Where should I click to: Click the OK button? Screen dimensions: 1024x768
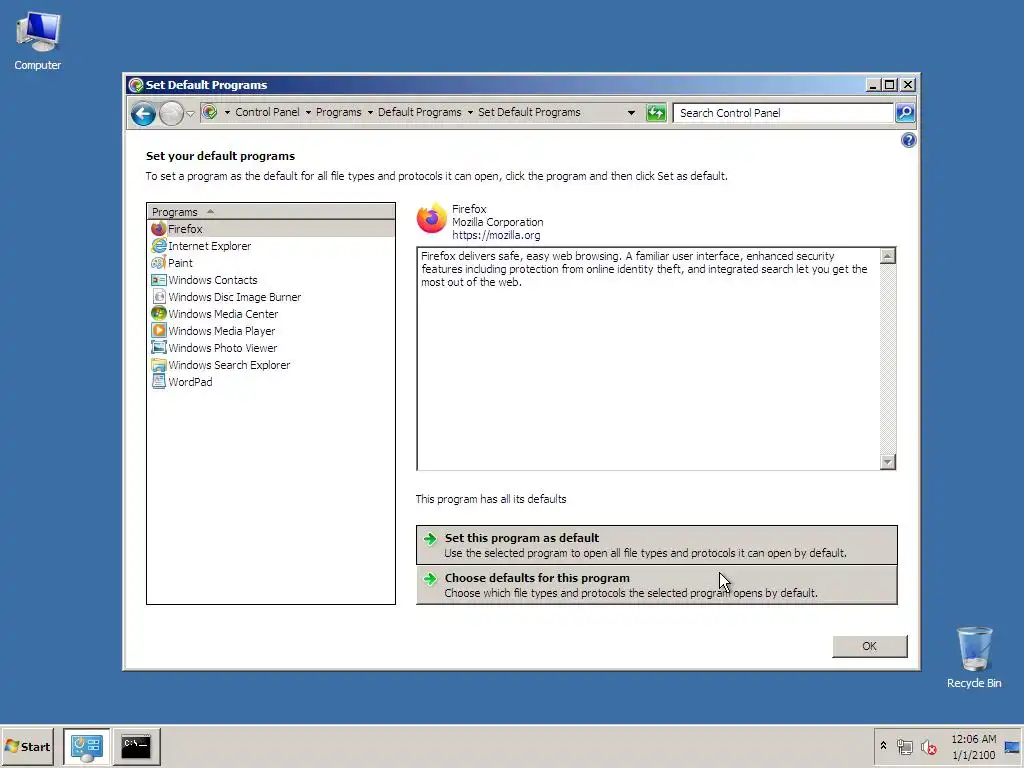[x=869, y=646]
